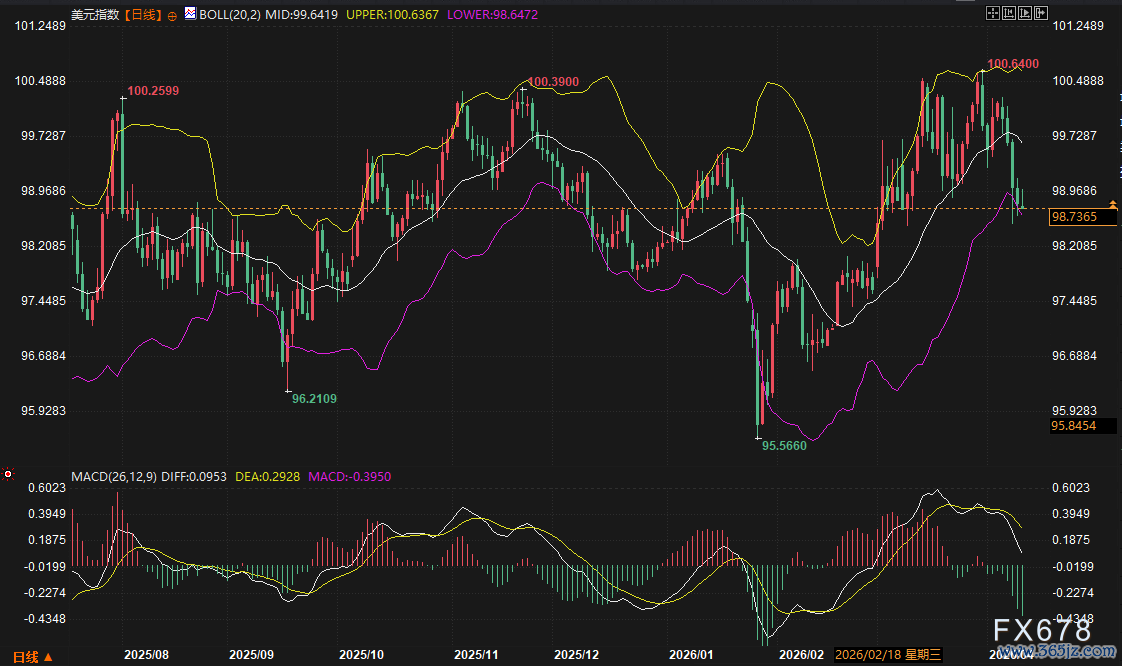The image size is (1122, 666).
Task: Click the red dot icon beside the MACD pane
Action: [8, 474]
